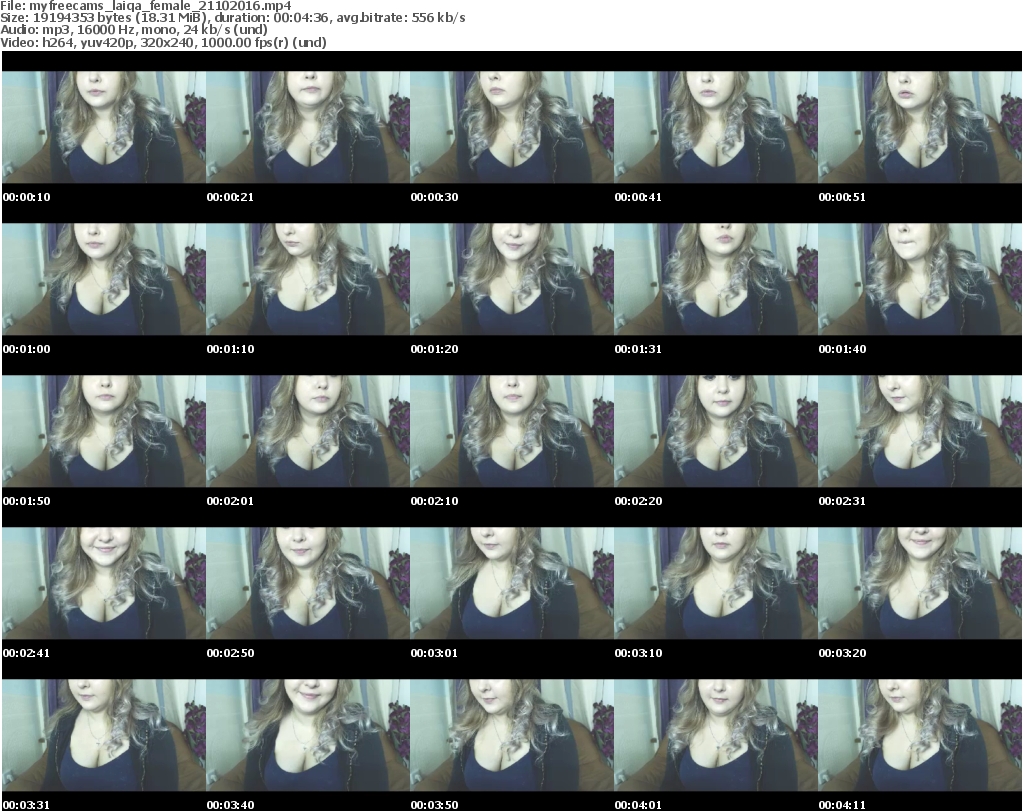The height and width of the screenshot is (811, 1024).
Task: Select the thumbnail marked 00:01:00
Action: click(x=104, y=279)
